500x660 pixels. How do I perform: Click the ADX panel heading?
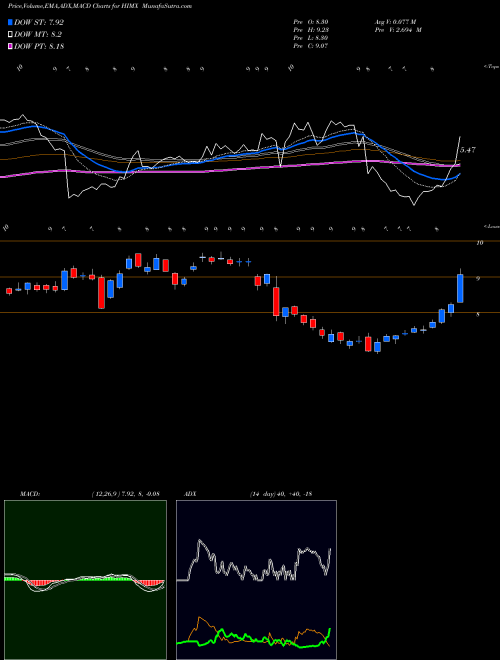(191, 494)
